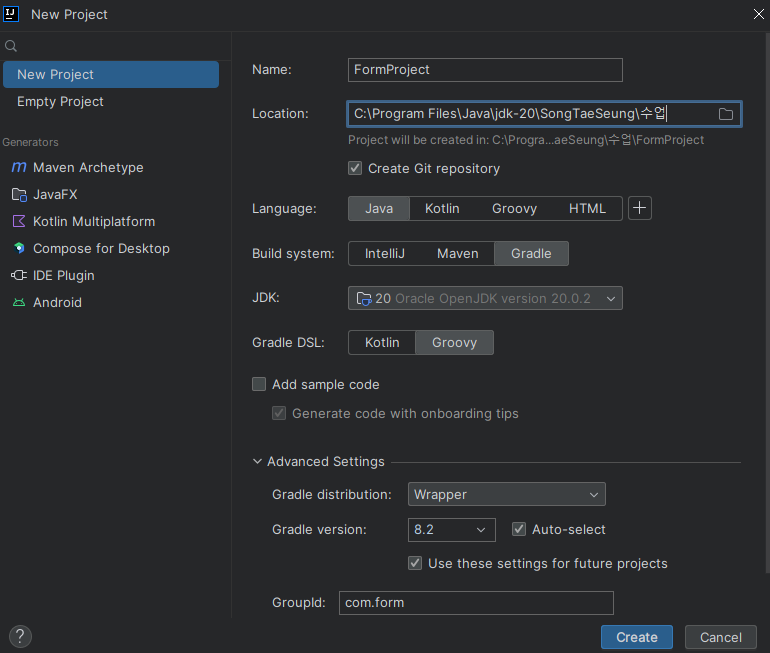Toggle Use these settings for future projects
The height and width of the screenshot is (653, 770).
pyautogui.click(x=415, y=563)
